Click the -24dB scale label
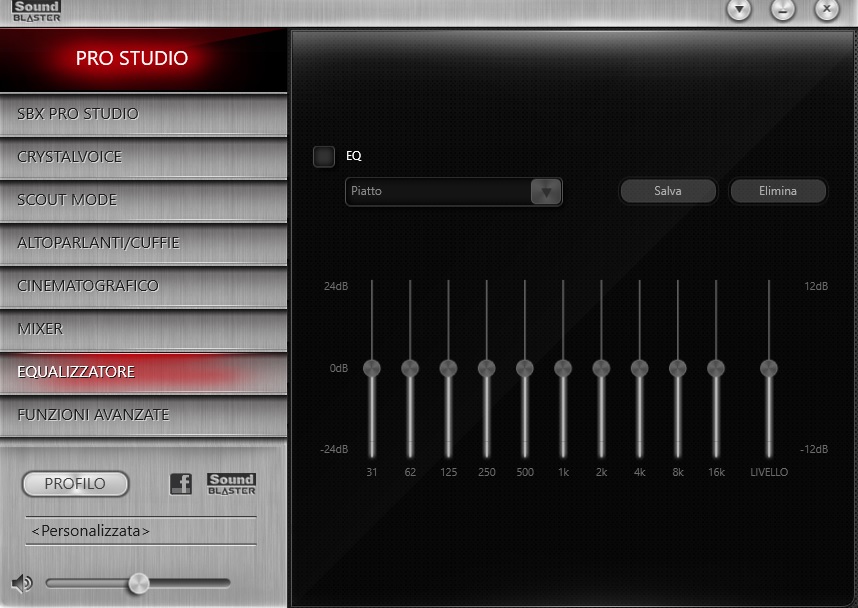The image size is (858, 608). [x=334, y=449]
